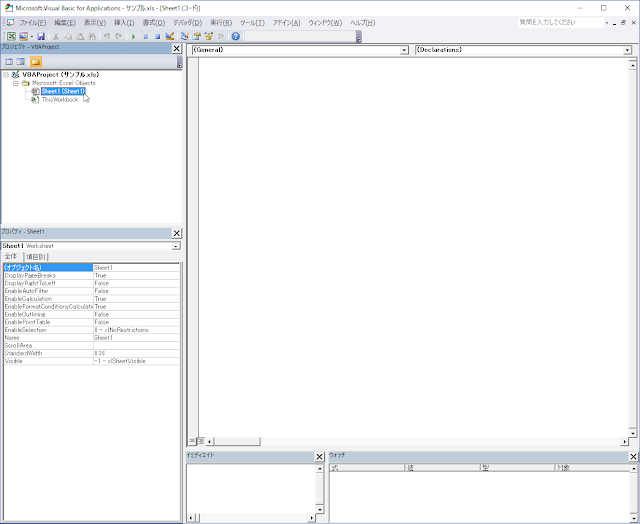Open the アドイン(A) menu
This screenshot has width=640, height=524.
[x=286, y=23]
